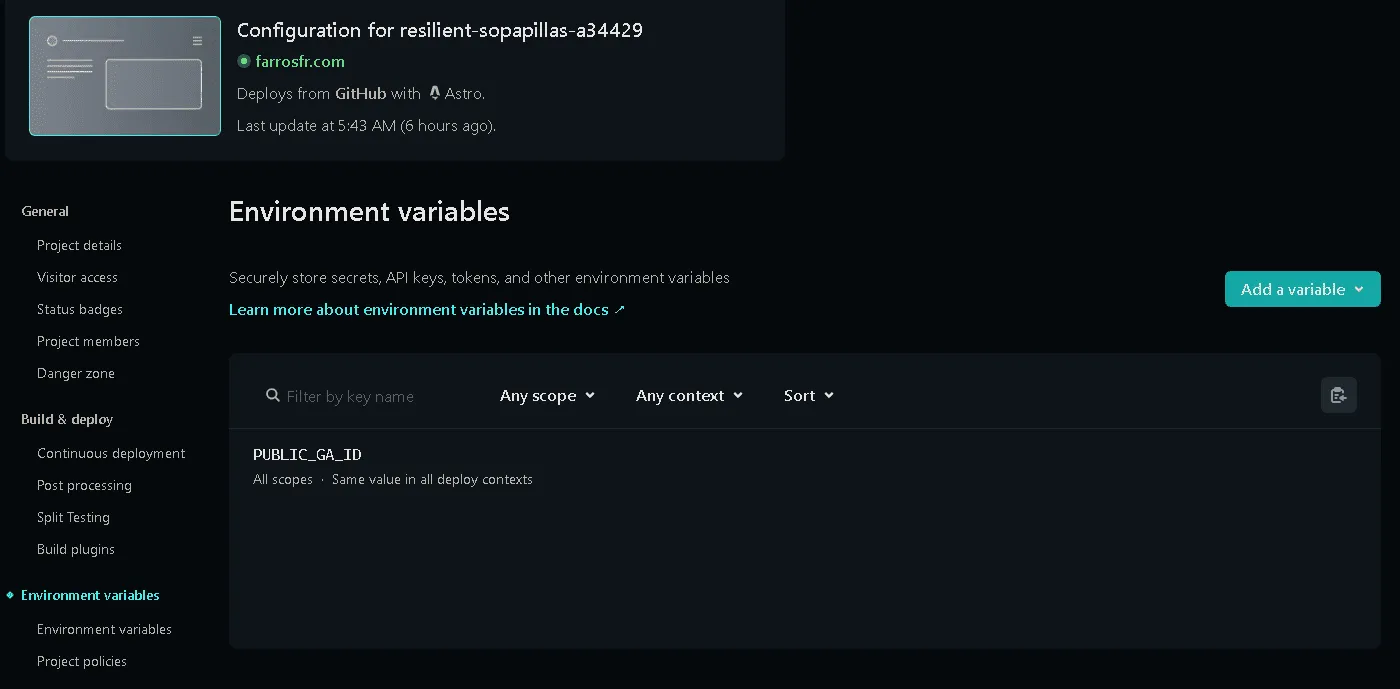Click the Astro logo icon

pos(434,93)
